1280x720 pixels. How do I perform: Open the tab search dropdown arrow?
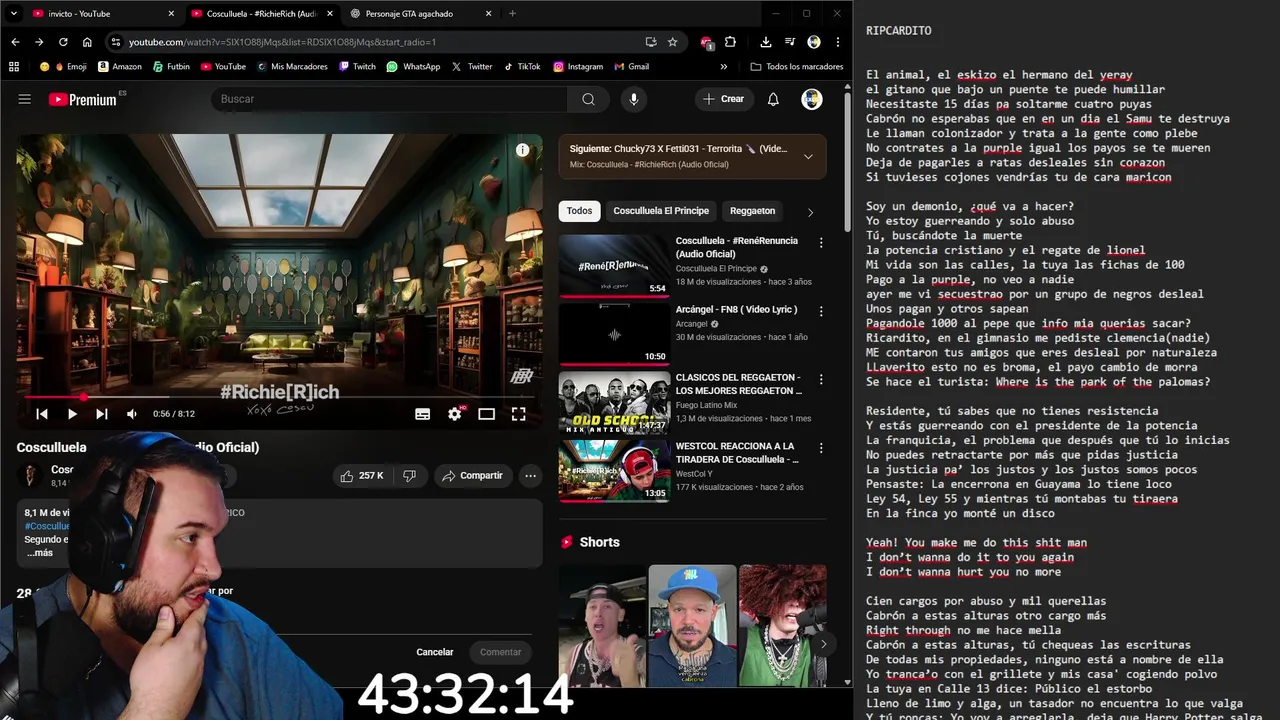12,14
